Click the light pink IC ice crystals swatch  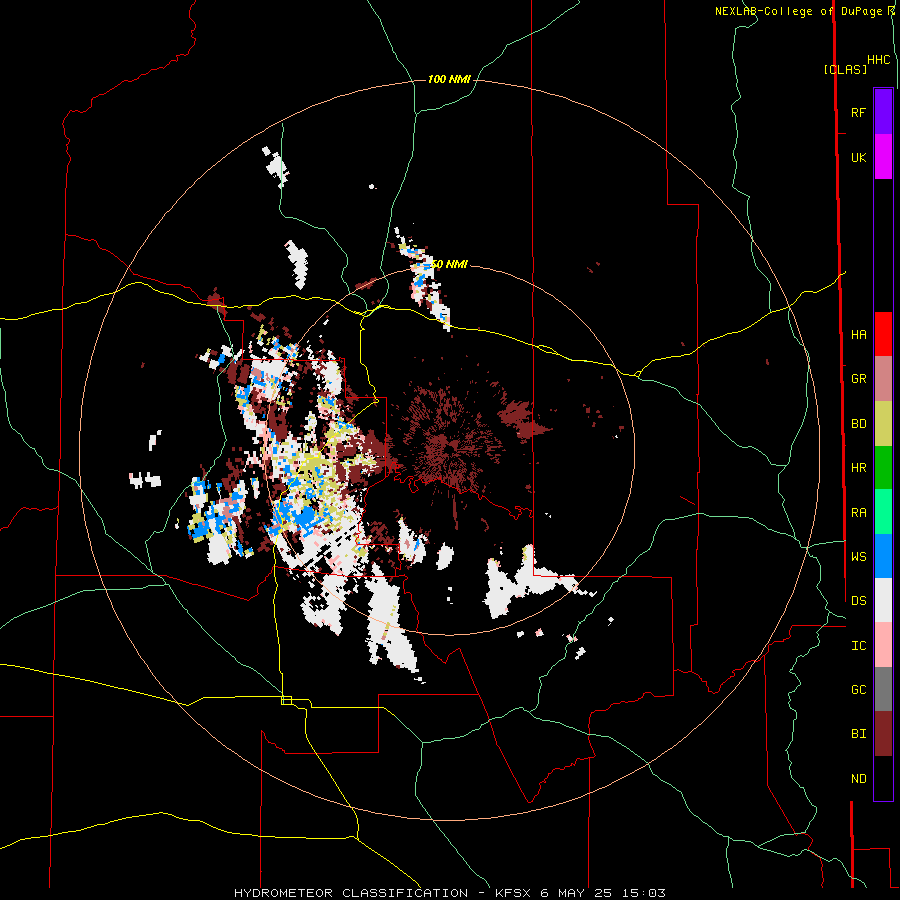[883, 645]
